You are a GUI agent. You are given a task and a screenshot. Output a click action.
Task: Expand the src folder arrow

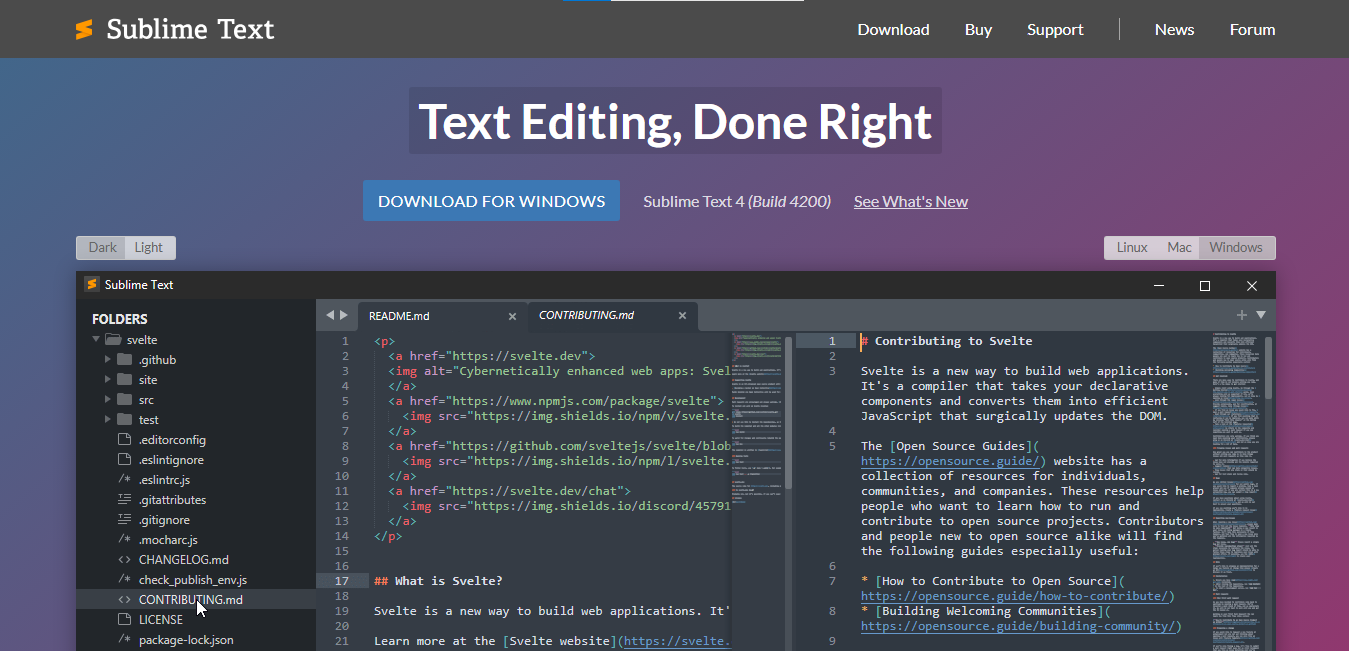(x=108, y=400)
